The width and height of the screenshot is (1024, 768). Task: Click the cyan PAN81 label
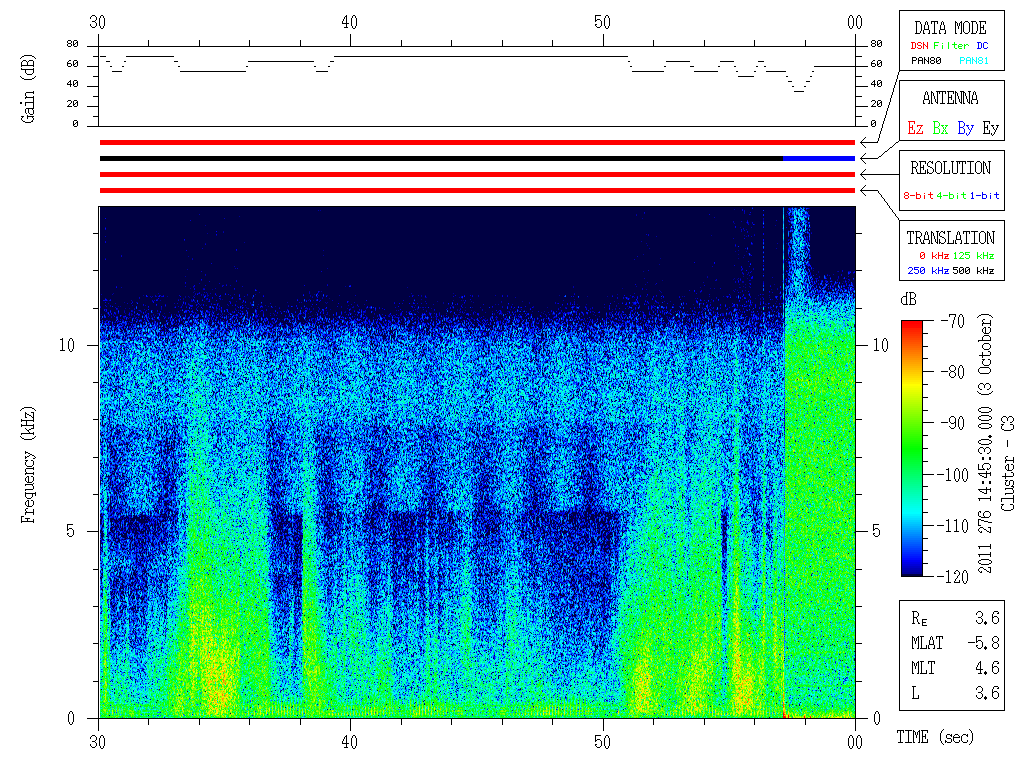974,61
